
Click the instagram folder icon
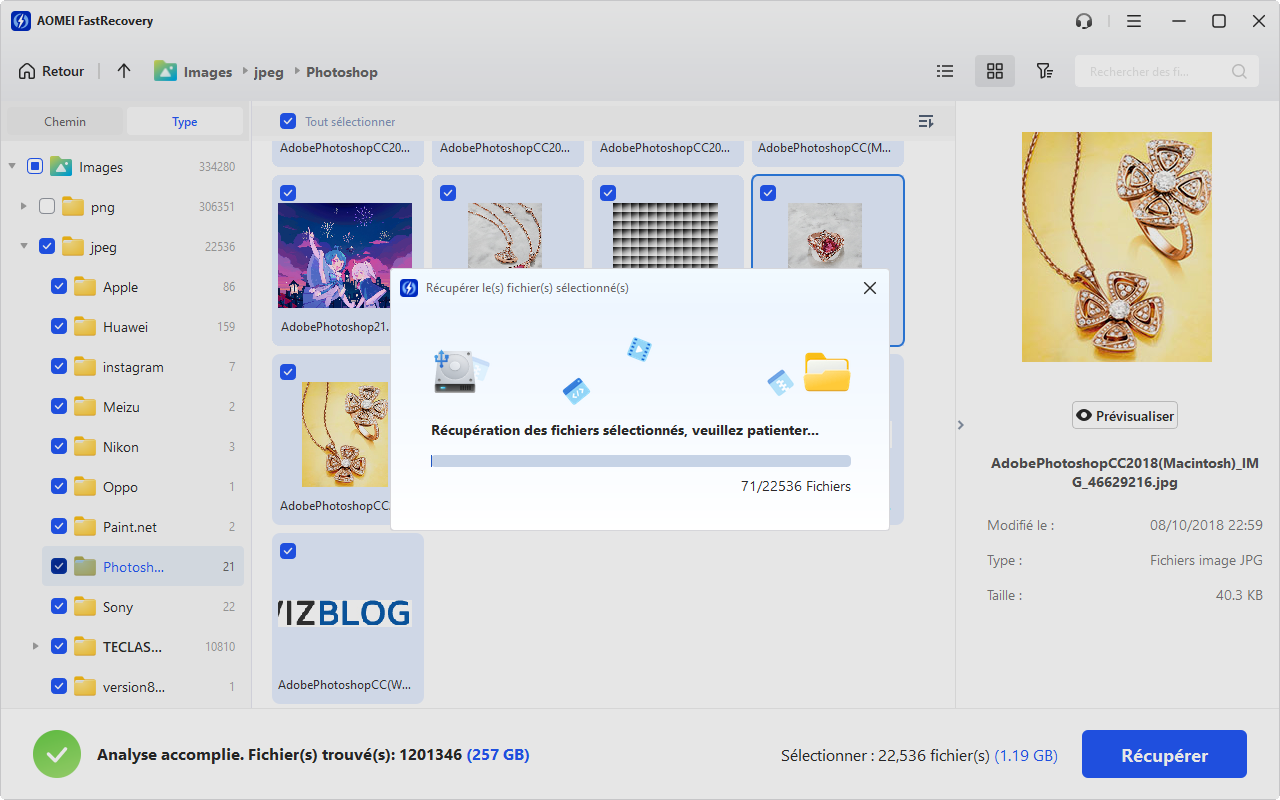[85, 367]
